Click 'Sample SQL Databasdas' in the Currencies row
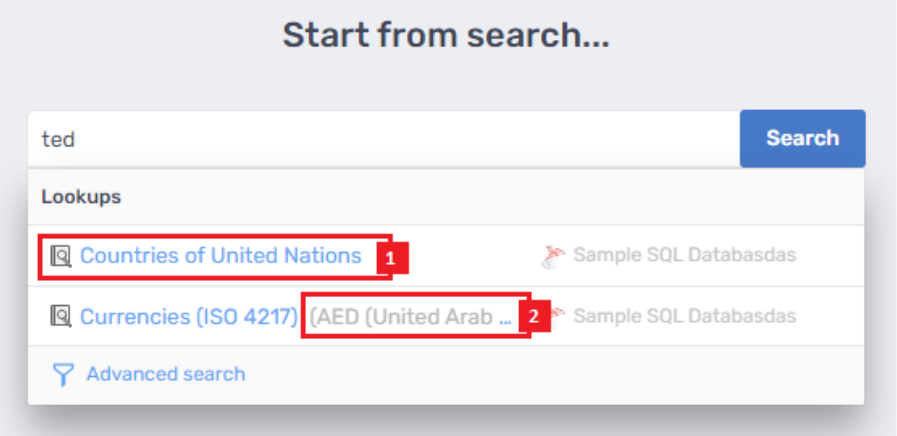Viewport: 897px width, 436px height. pos(684,317)
